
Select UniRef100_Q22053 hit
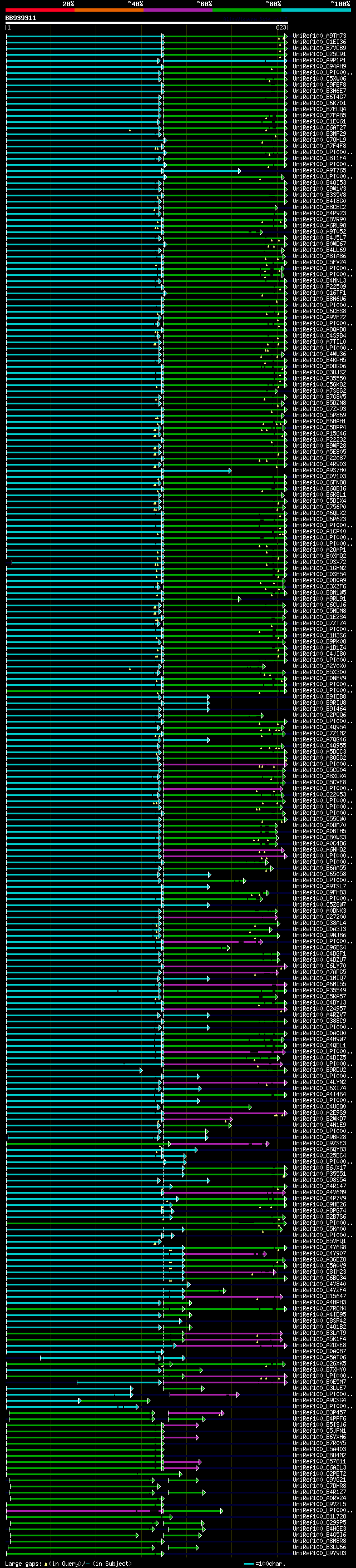click(319, 794)
